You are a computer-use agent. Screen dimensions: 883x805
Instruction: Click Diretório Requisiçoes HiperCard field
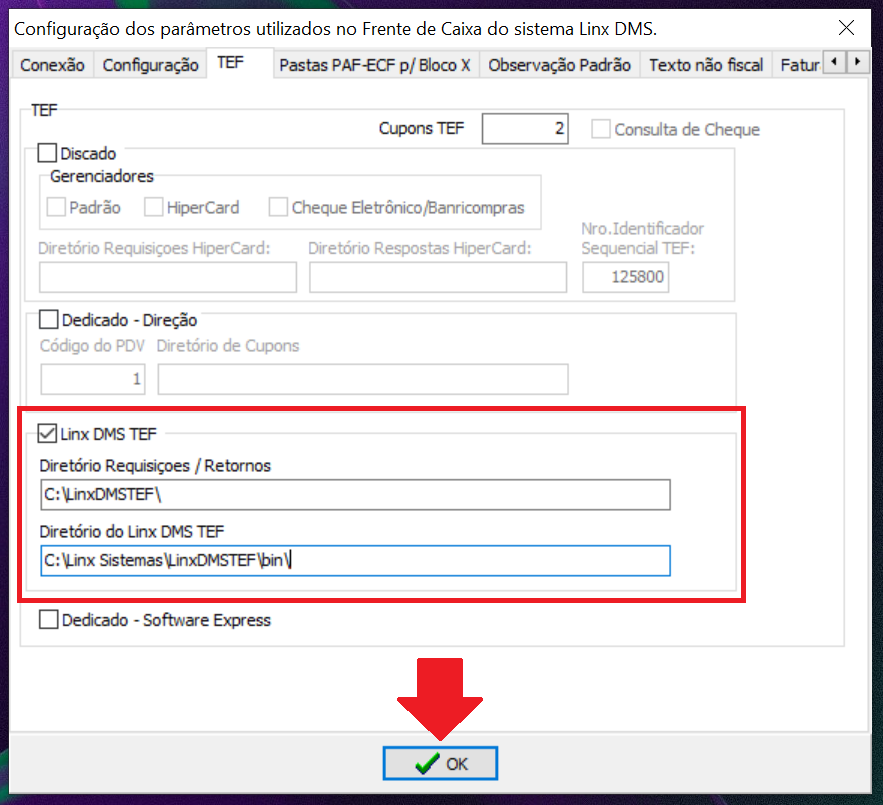(168, 277)
